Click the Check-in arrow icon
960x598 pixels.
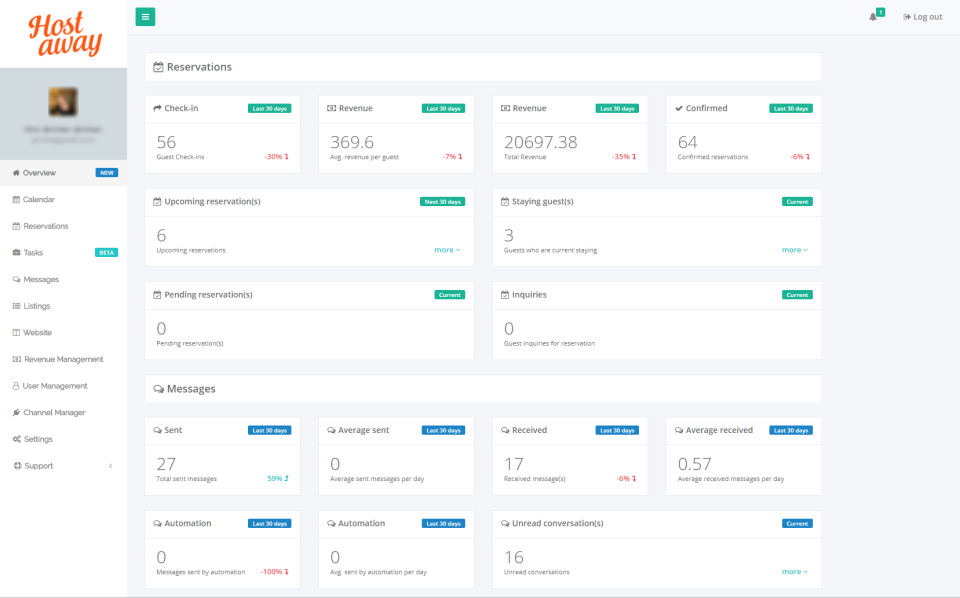click(157, 108)
